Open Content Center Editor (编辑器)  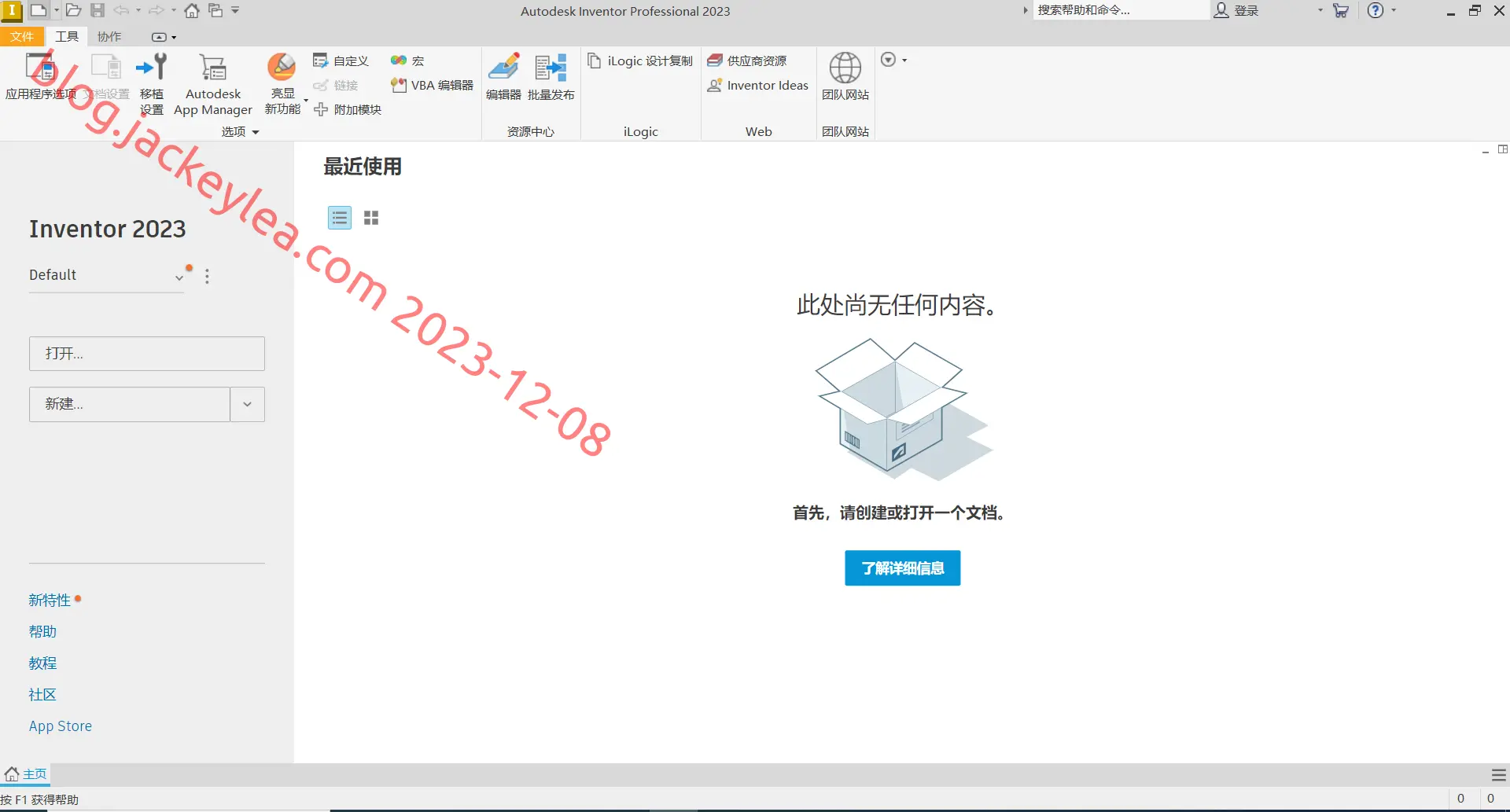503,76
